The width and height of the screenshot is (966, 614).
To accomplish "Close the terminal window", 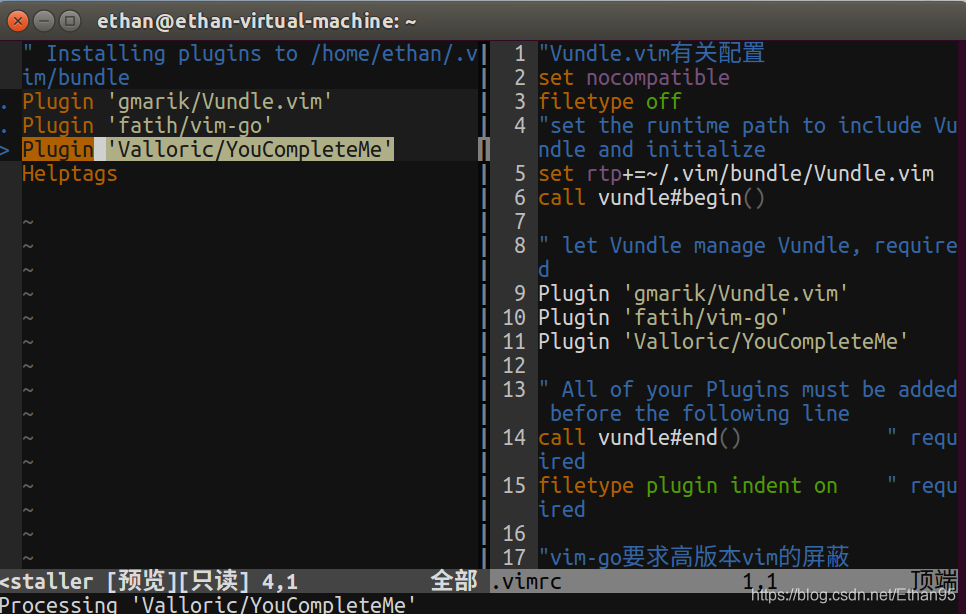I will (18, 22).
